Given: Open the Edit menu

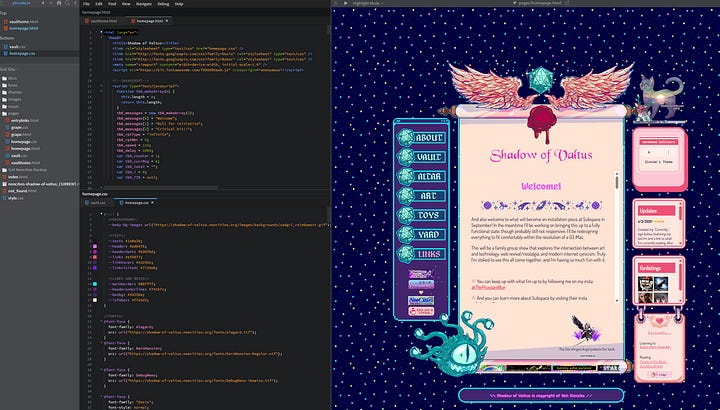Looking at the screenshot, I should click(99, 4).
